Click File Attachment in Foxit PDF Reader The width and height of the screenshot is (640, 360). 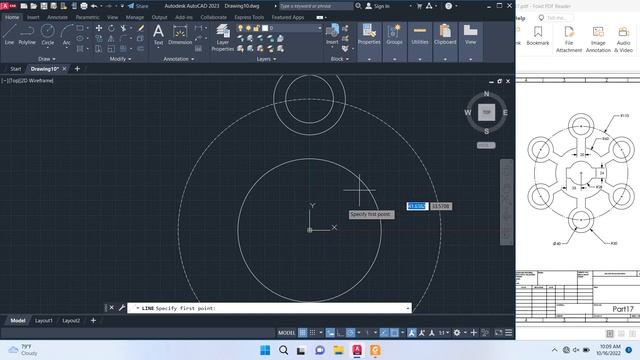[x=569, y=40]
